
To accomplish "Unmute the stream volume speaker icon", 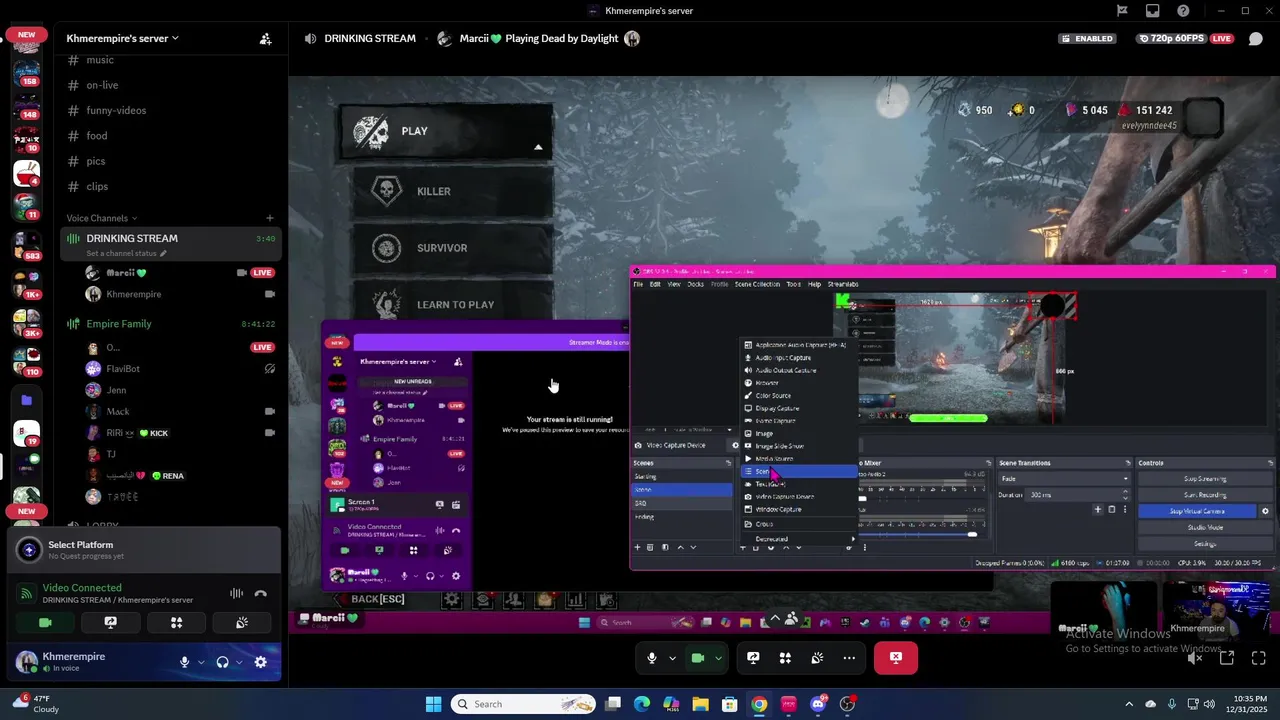I will tap(1195, 658).
